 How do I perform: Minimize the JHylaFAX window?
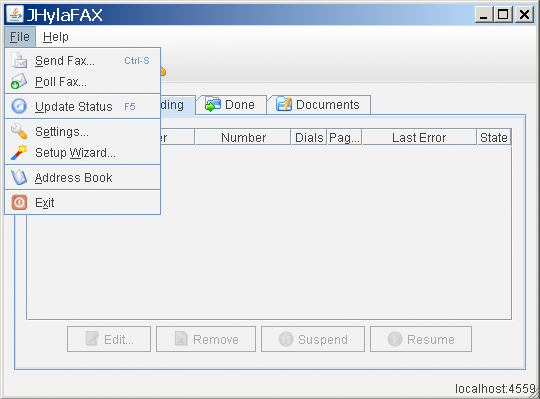click(x=484, y=15)
